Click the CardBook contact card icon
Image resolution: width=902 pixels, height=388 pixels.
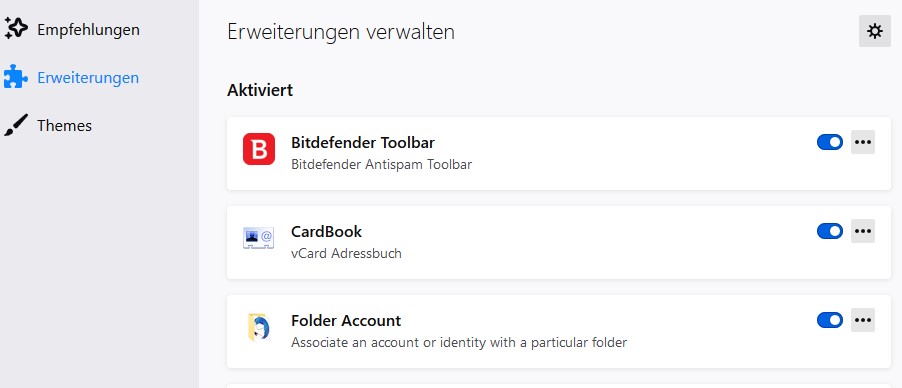click(x=258, y=238)
